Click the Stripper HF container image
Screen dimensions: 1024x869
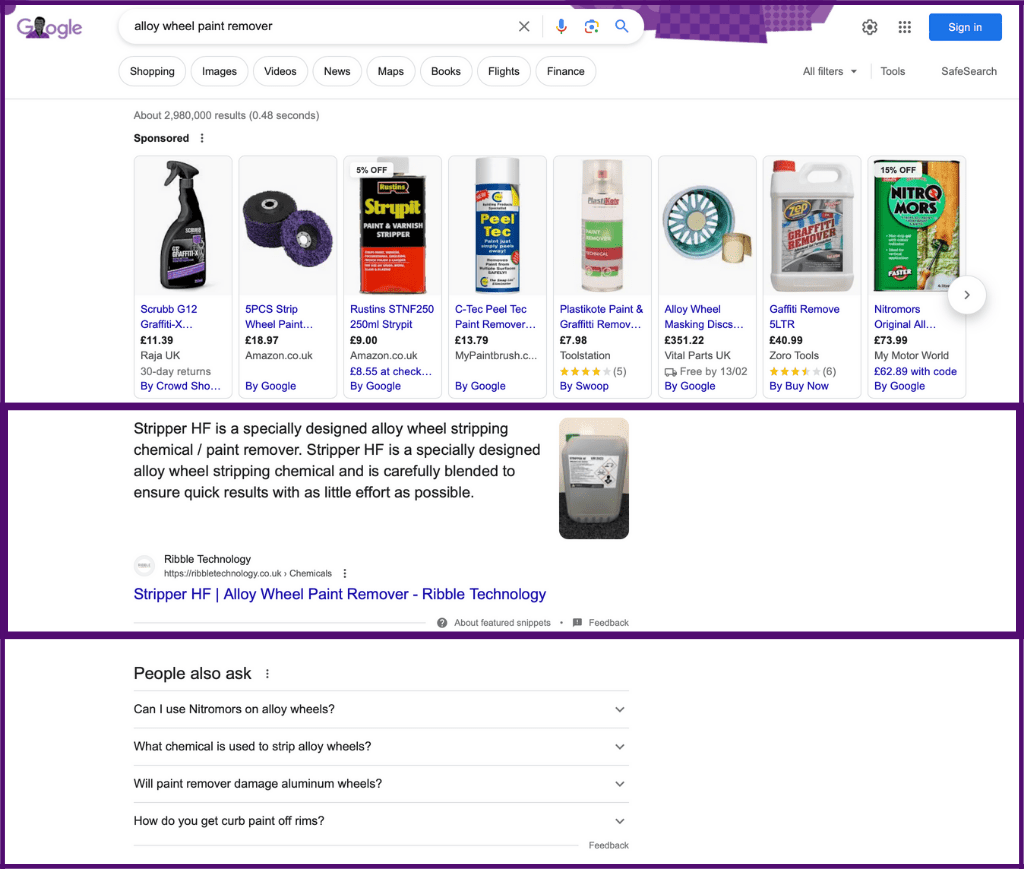[594, 479]
